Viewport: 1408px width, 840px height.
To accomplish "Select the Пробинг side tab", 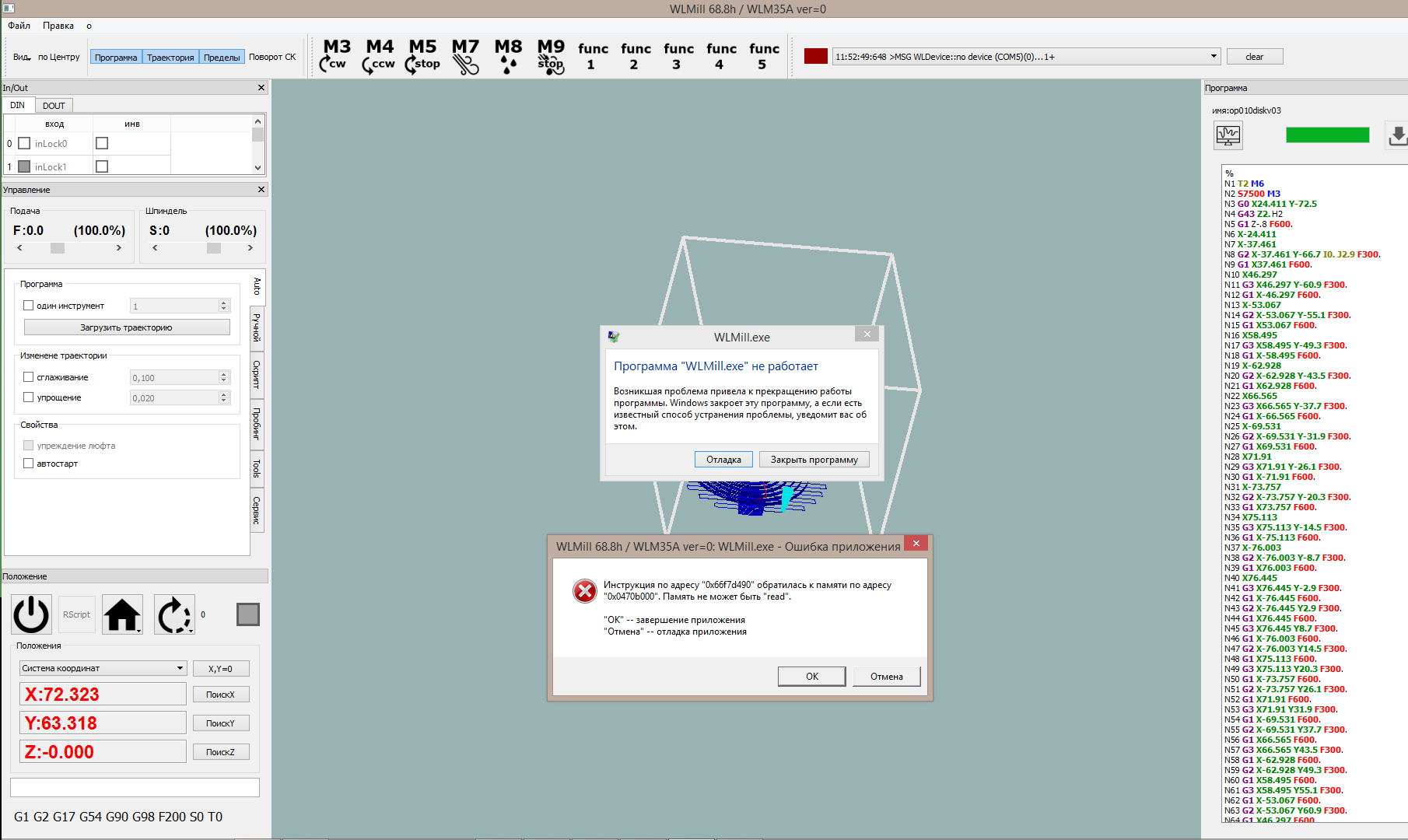I will click(x=257, y=424).
